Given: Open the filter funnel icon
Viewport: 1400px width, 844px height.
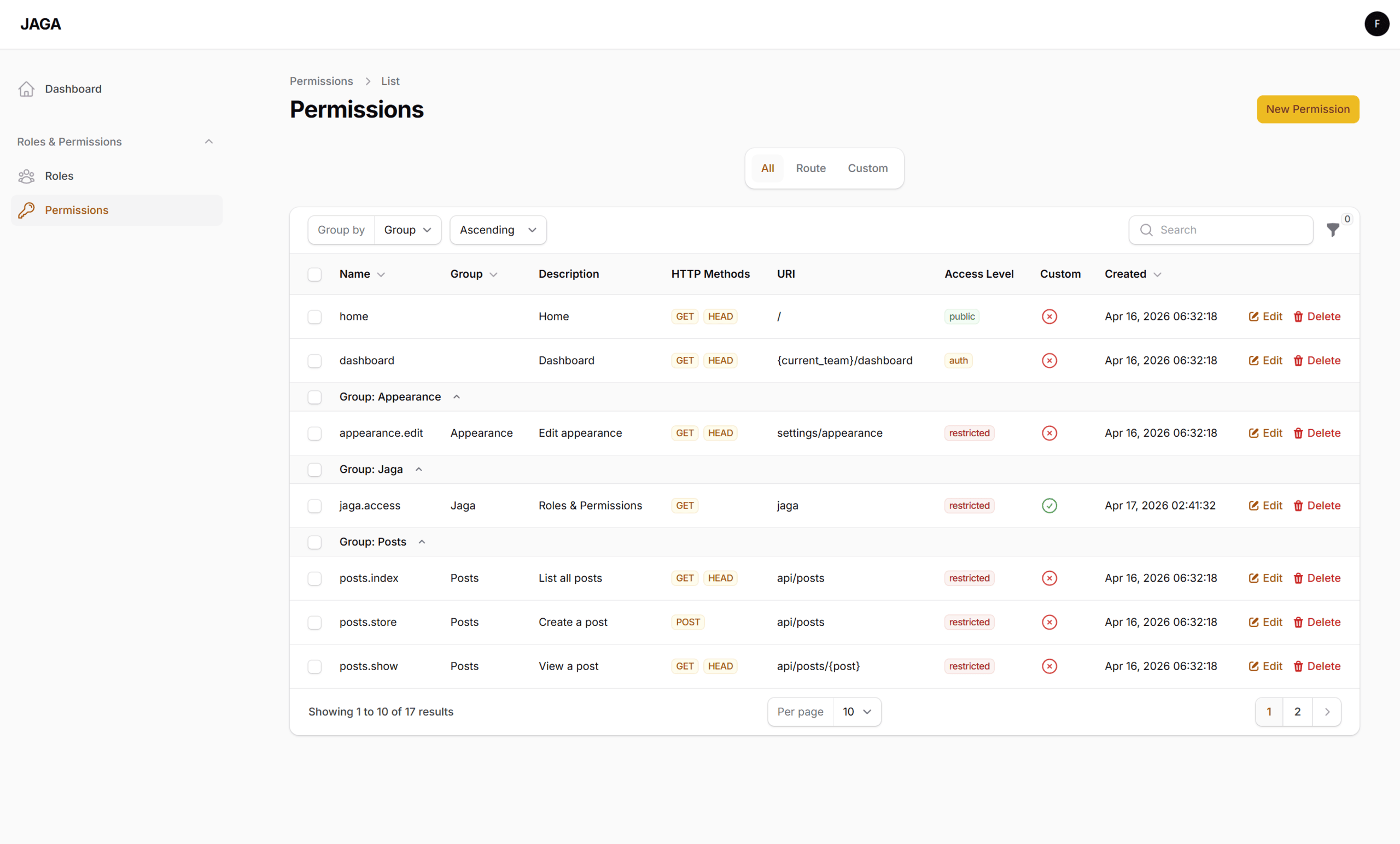Looking at the screenshot, I should pyautogui.click(x=1332, y=230).
